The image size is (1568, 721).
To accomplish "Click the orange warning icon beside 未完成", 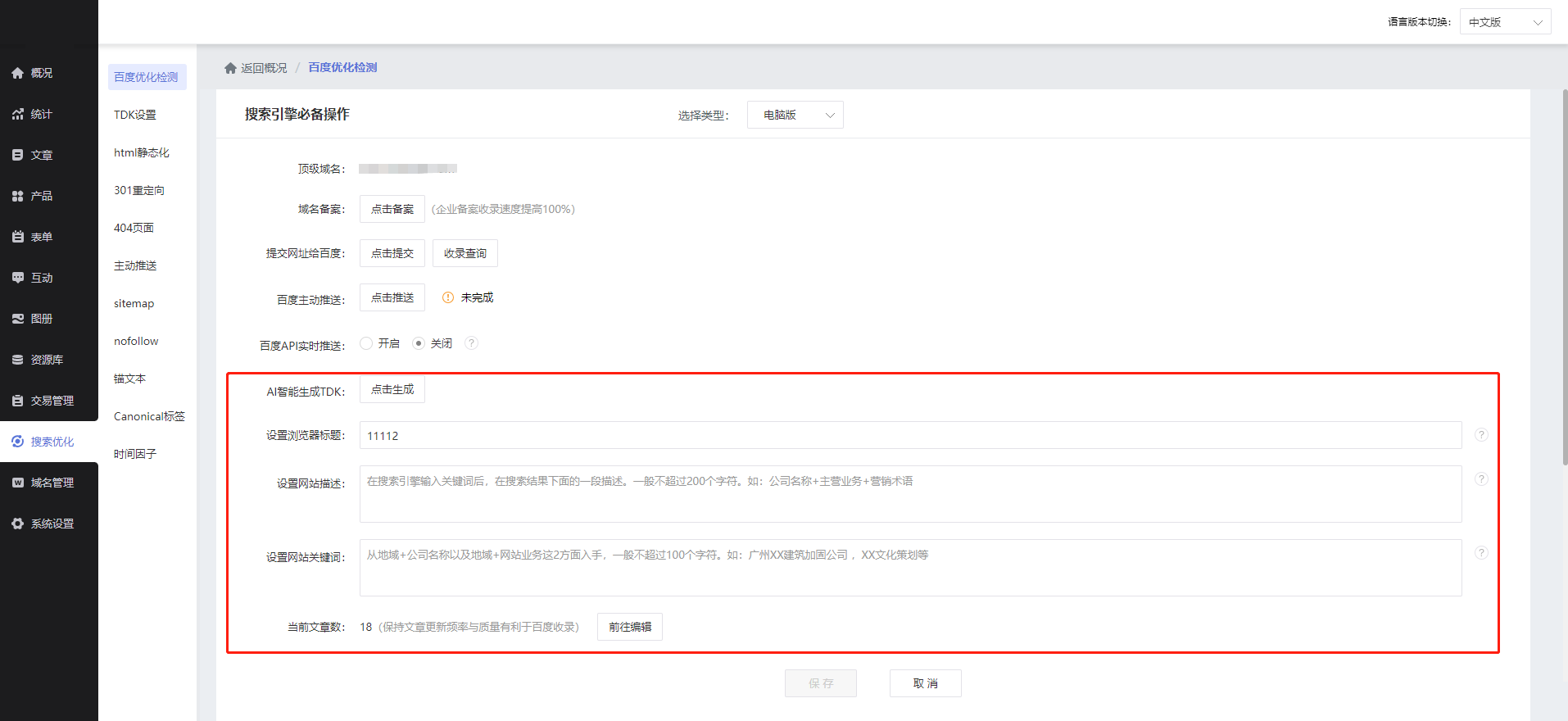I will tap(448, 297).
